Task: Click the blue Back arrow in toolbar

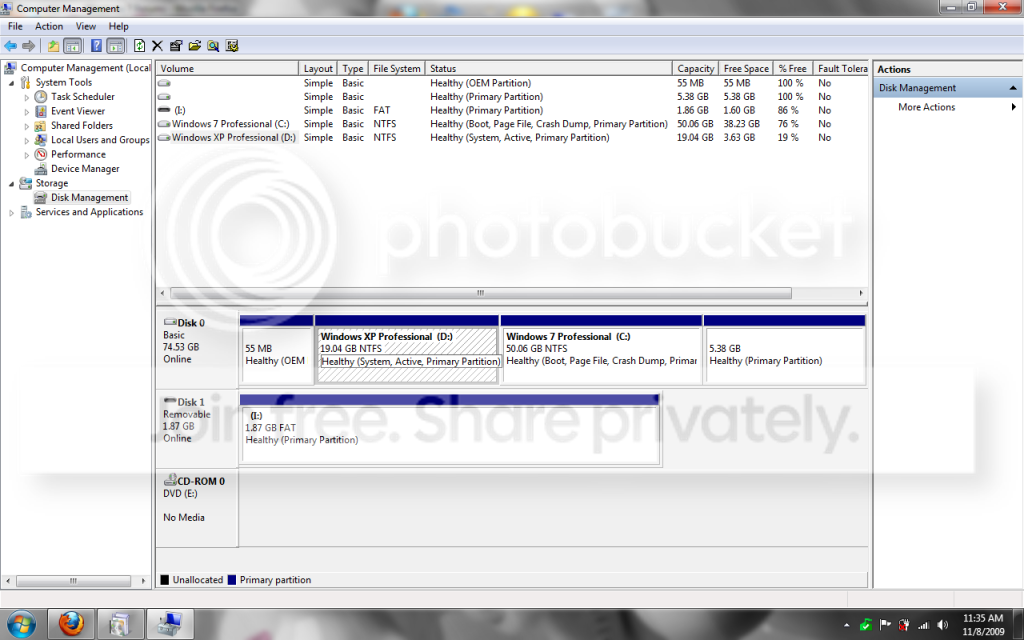Action: tap(10, 46)
